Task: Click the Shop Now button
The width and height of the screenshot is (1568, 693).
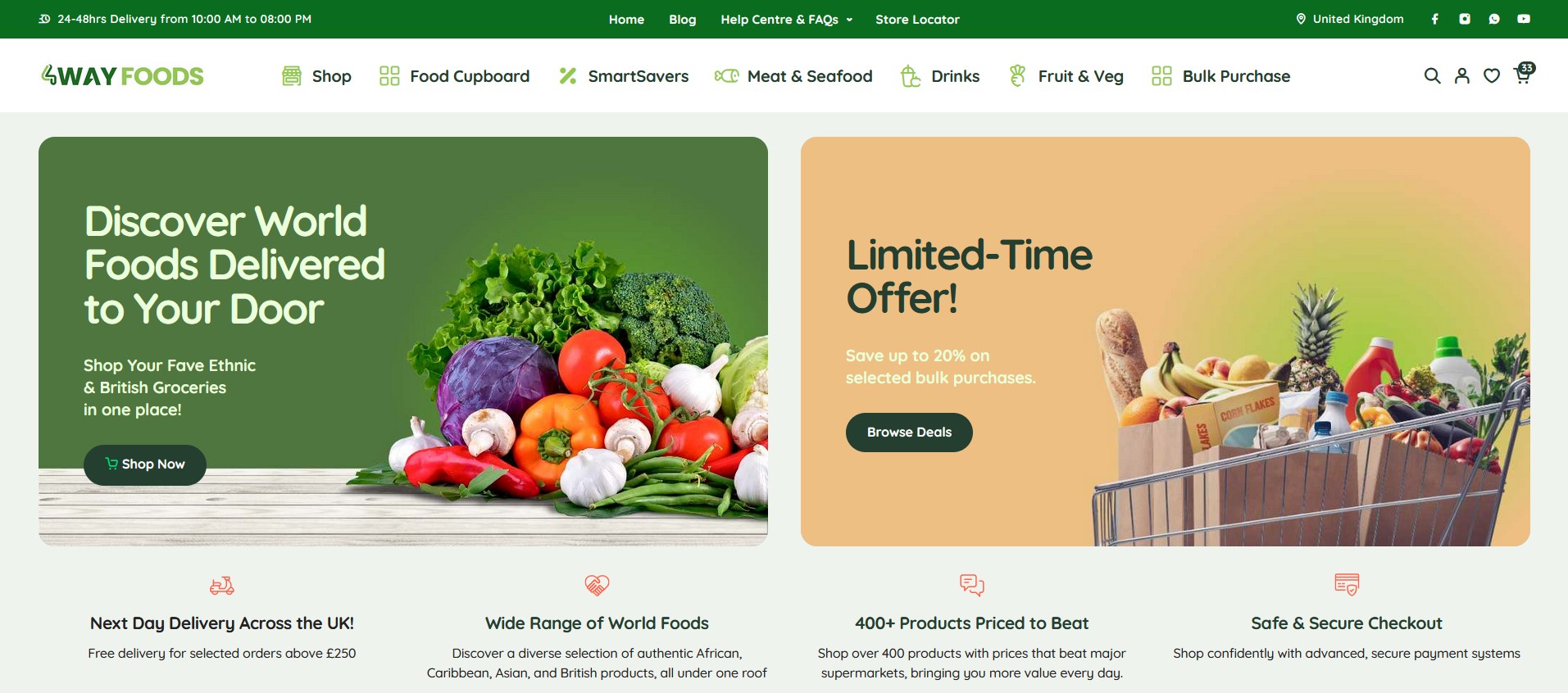Action: [x=145, y=464]
